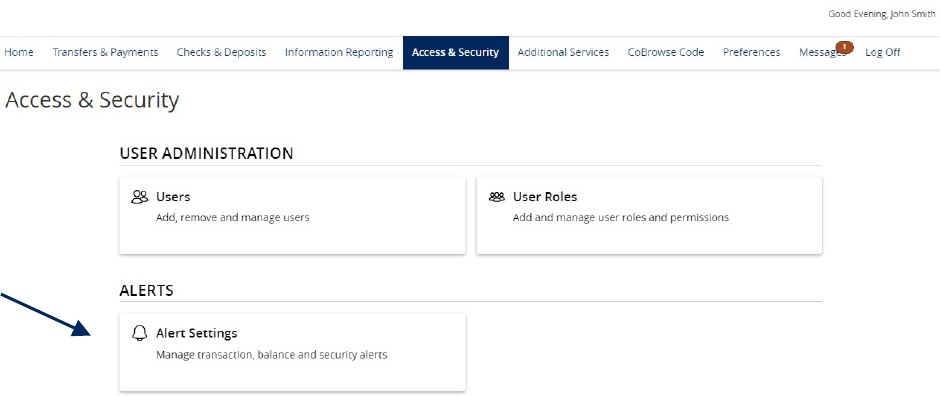
Task: Open Additional Services menu
Action: (563, 52)
